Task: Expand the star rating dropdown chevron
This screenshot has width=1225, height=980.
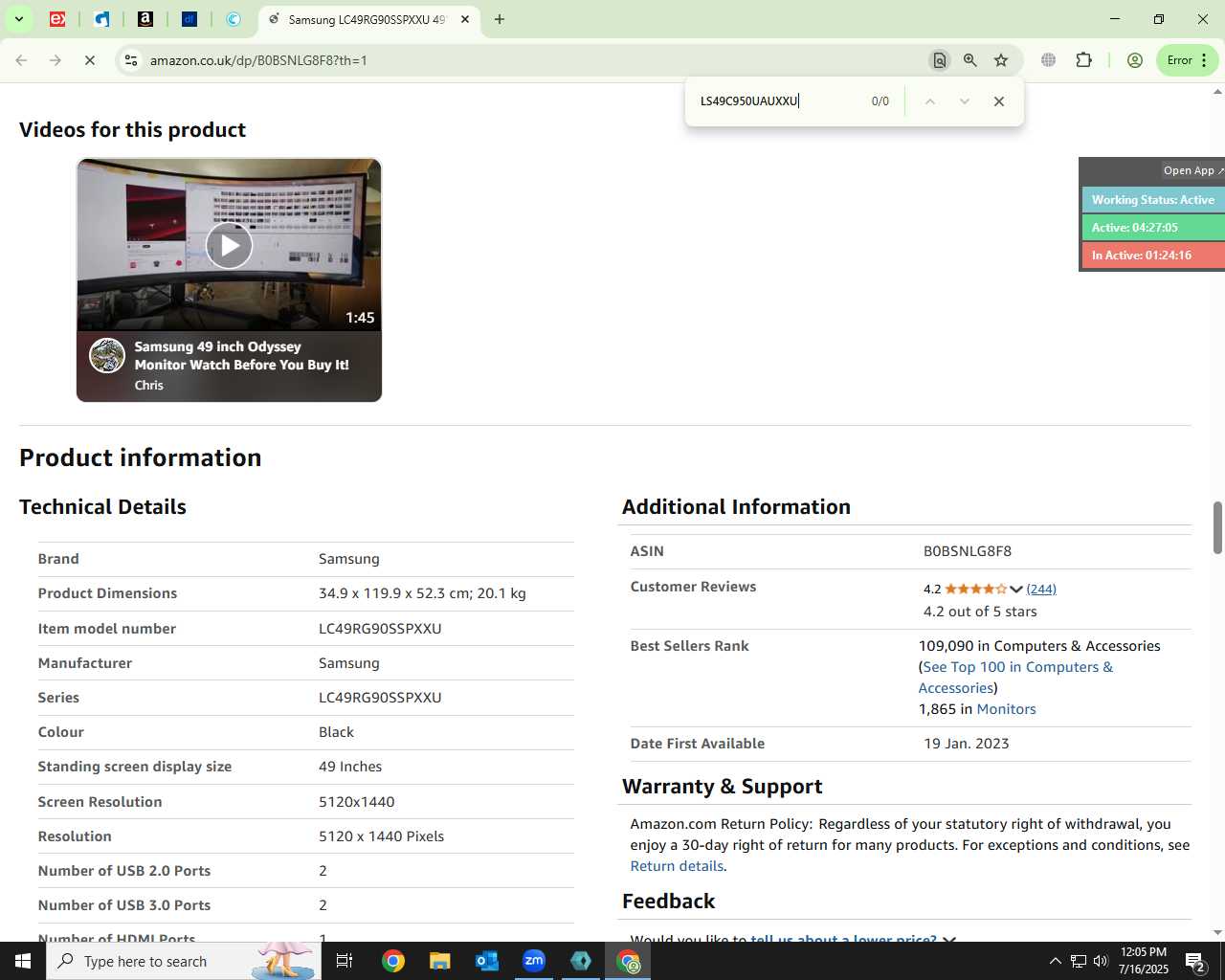Action: click(1016, 590)
